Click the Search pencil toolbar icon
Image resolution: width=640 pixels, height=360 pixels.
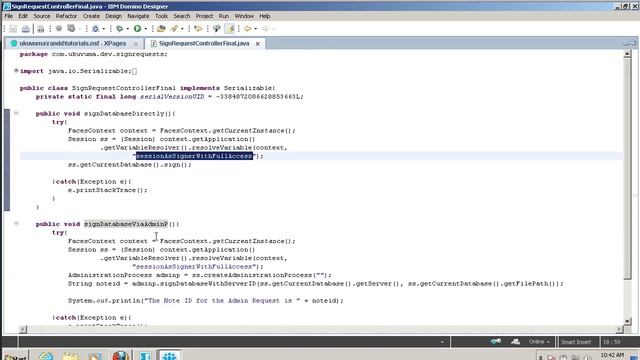tap(174, 29)
